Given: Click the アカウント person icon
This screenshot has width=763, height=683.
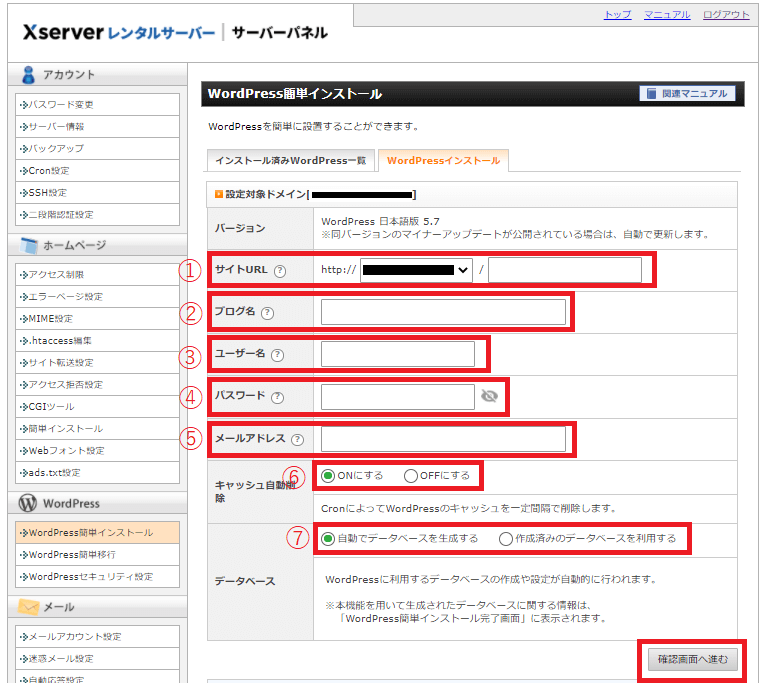Looking at the screenshot, I should pyautogui.click(x=29, y=75).
